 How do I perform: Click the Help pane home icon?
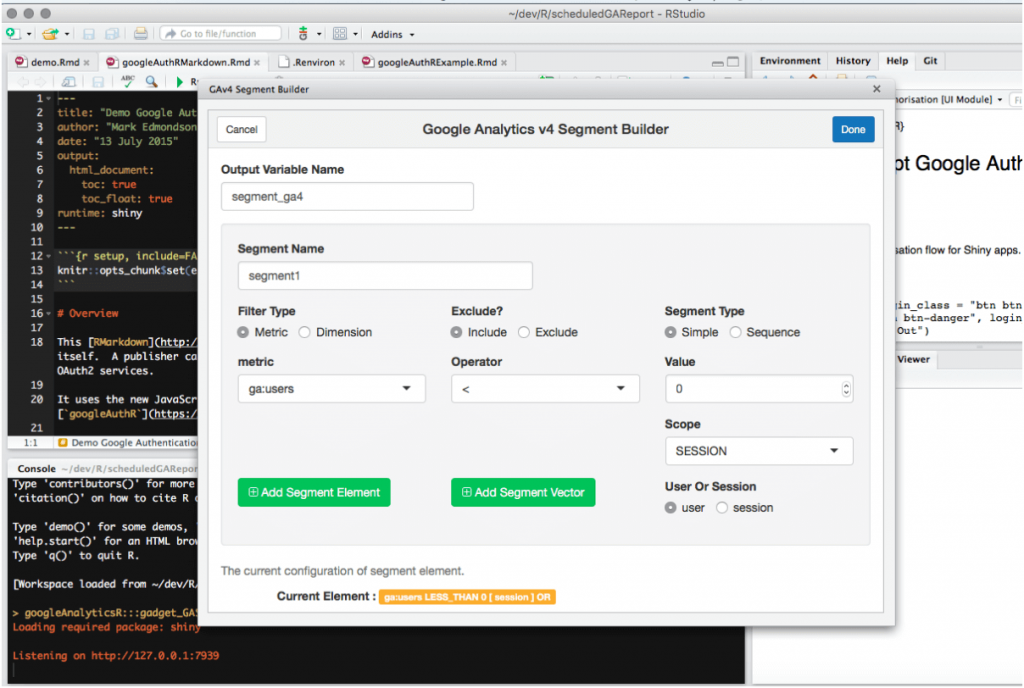pyautogui.click(x=813, y=78)
